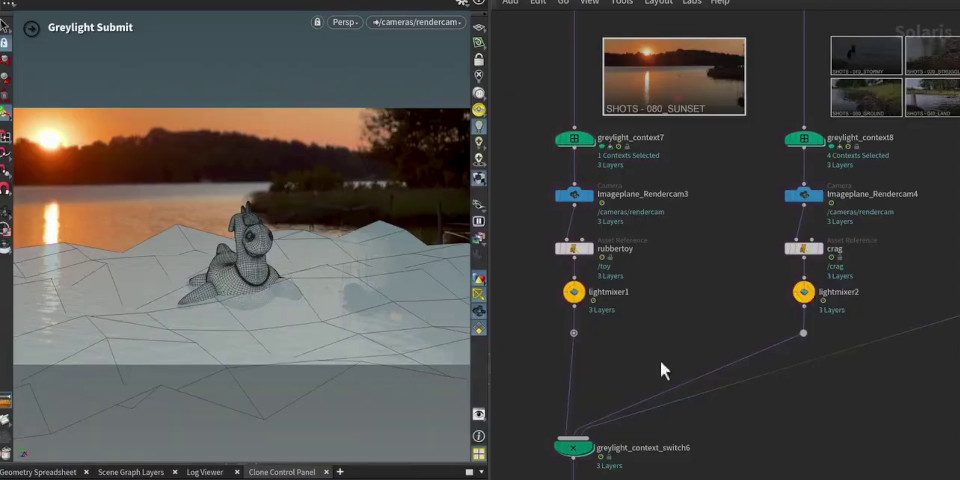Click the SHOTS STORMY thumbnail image
The height and width of the screenshot is (480, 960).
(866, 56)
